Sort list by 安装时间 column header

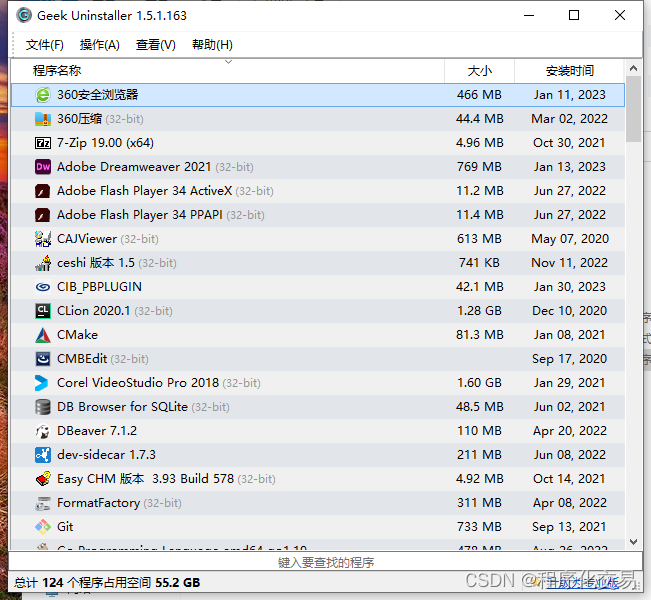tap(570, 71)
